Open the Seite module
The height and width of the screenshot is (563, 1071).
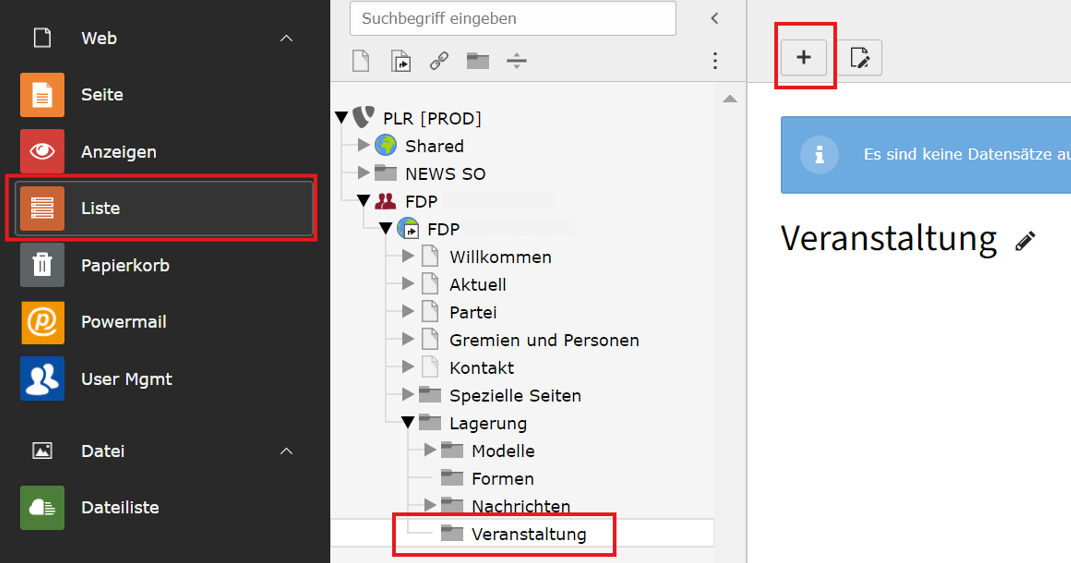[x=164, y=95]
